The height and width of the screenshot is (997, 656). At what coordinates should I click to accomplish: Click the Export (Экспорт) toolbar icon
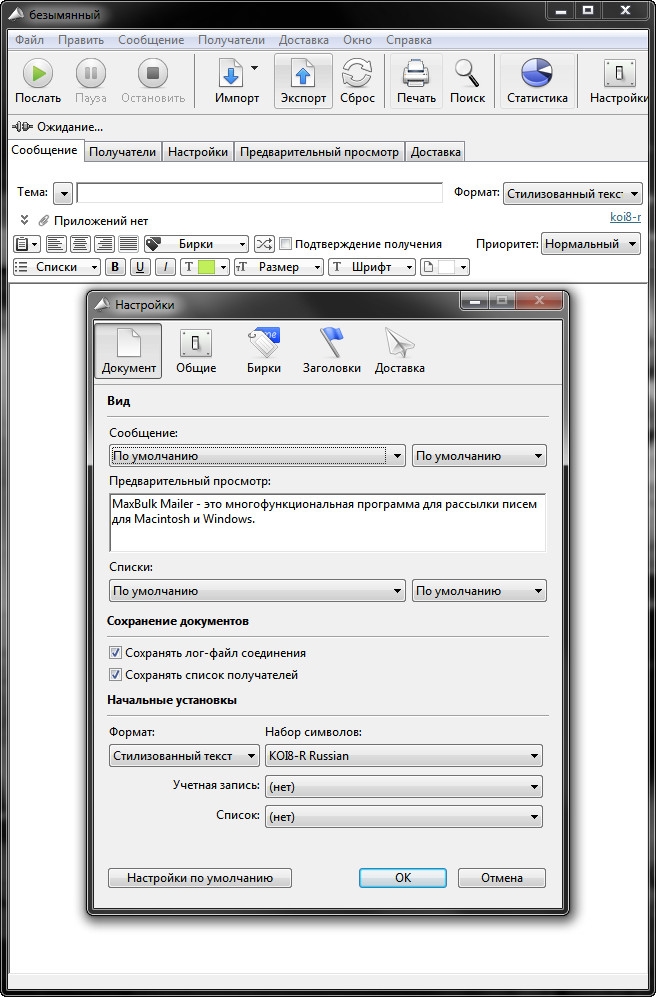pos(303,75)
